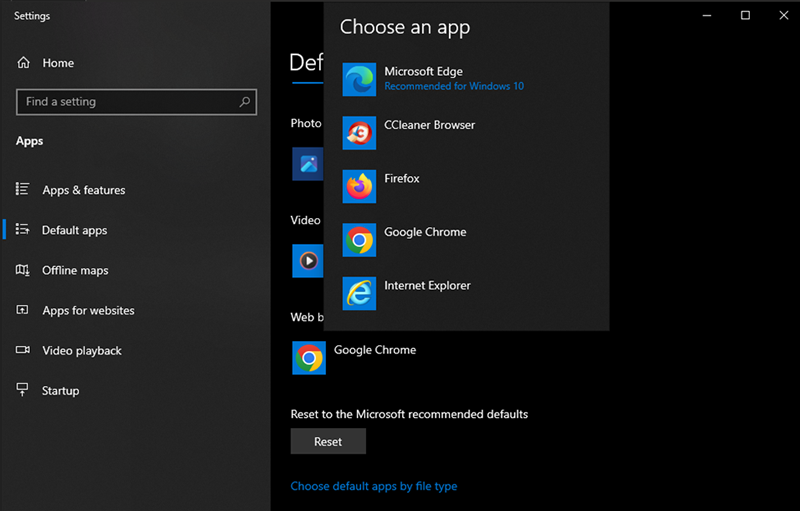Click the Default apps sidebar icon
Screen dimensions: 800x511
click(x=22, y=229)
